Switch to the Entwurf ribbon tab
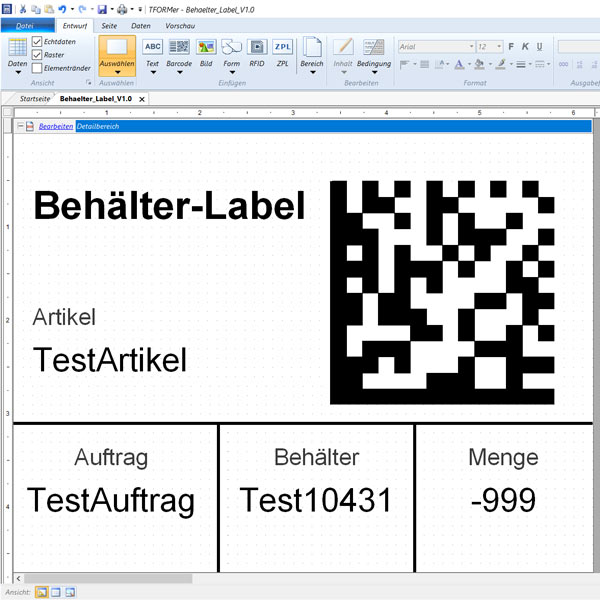The height and width of the screenshot is (600, 600). click(75, 26)
